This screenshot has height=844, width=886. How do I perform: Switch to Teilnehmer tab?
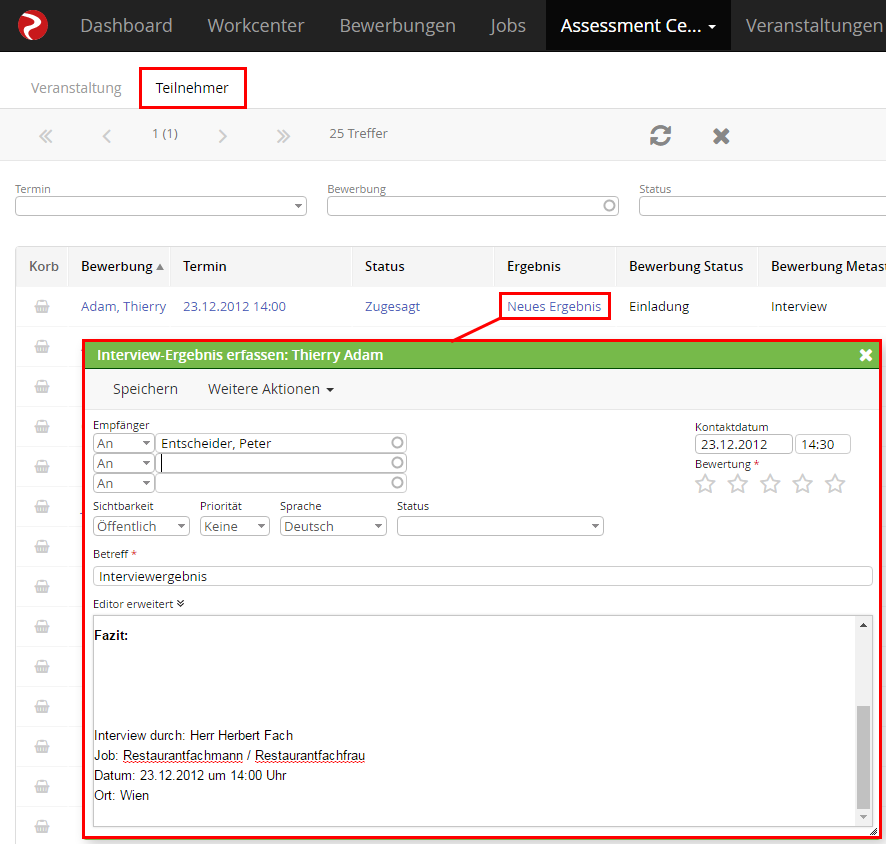click(x=192, y=88)
